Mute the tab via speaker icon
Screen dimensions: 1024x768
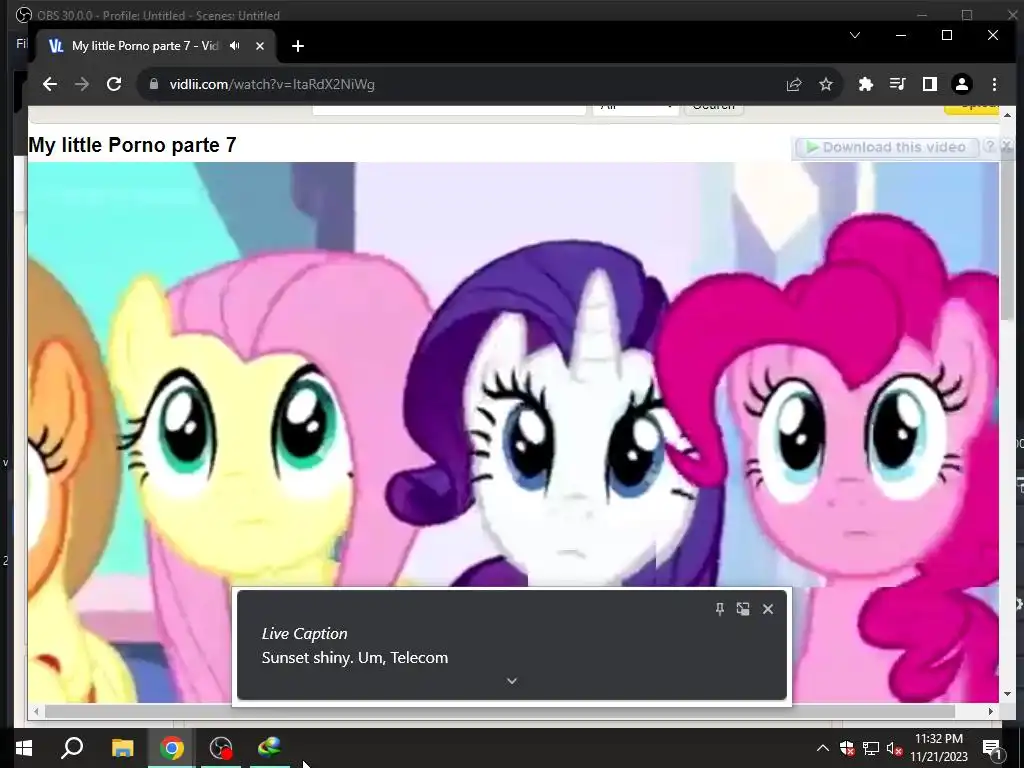coord(235,46)
